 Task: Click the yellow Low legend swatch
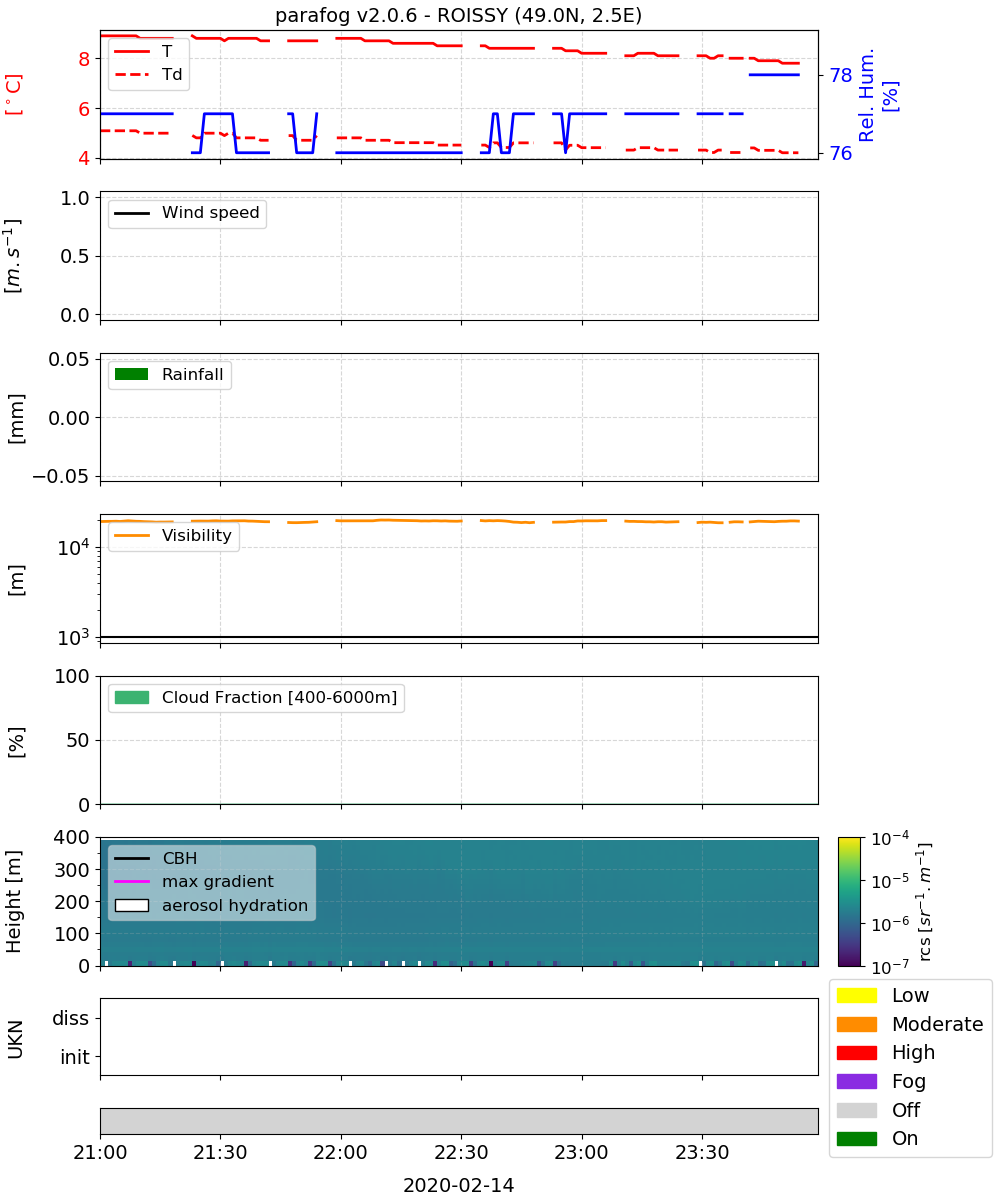[x=856, y=995]
